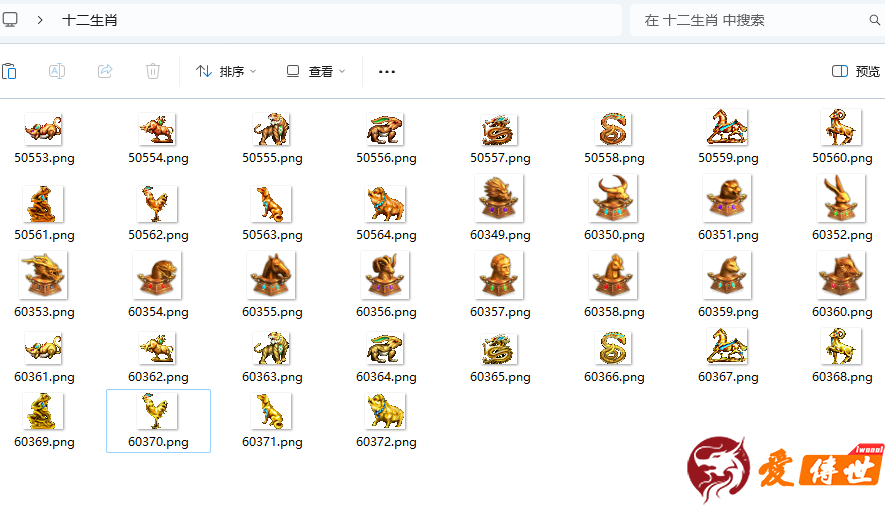885x517 pixels.
Task: Toggle the 预览 preview pane
Action: [x=856, y=72]
